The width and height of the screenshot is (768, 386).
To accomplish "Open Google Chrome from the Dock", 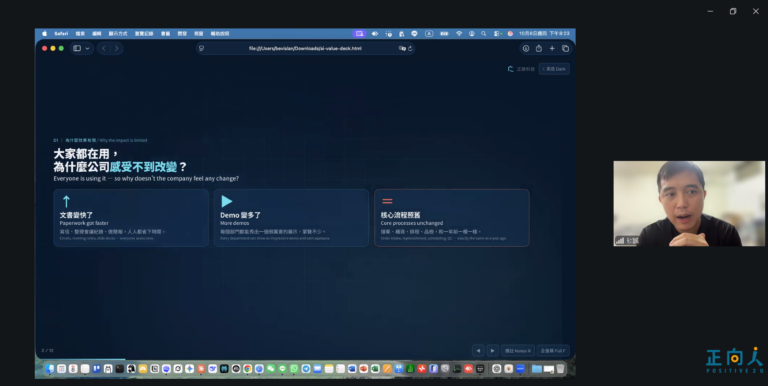I will [x=248, y=368].
